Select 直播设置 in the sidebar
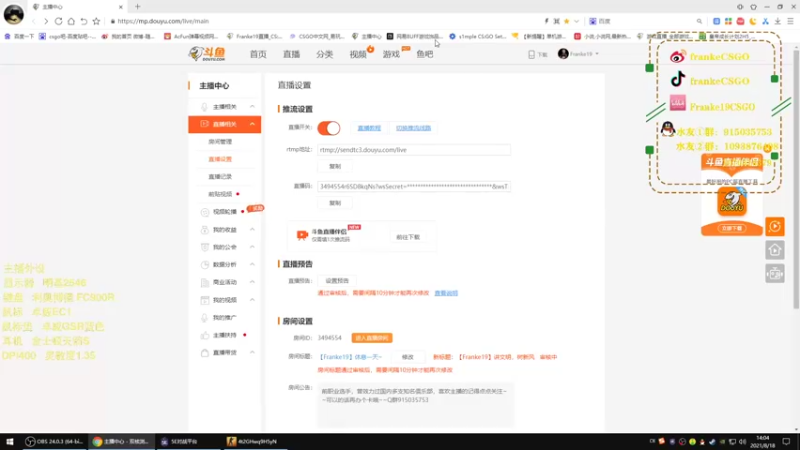 [220, 159]
